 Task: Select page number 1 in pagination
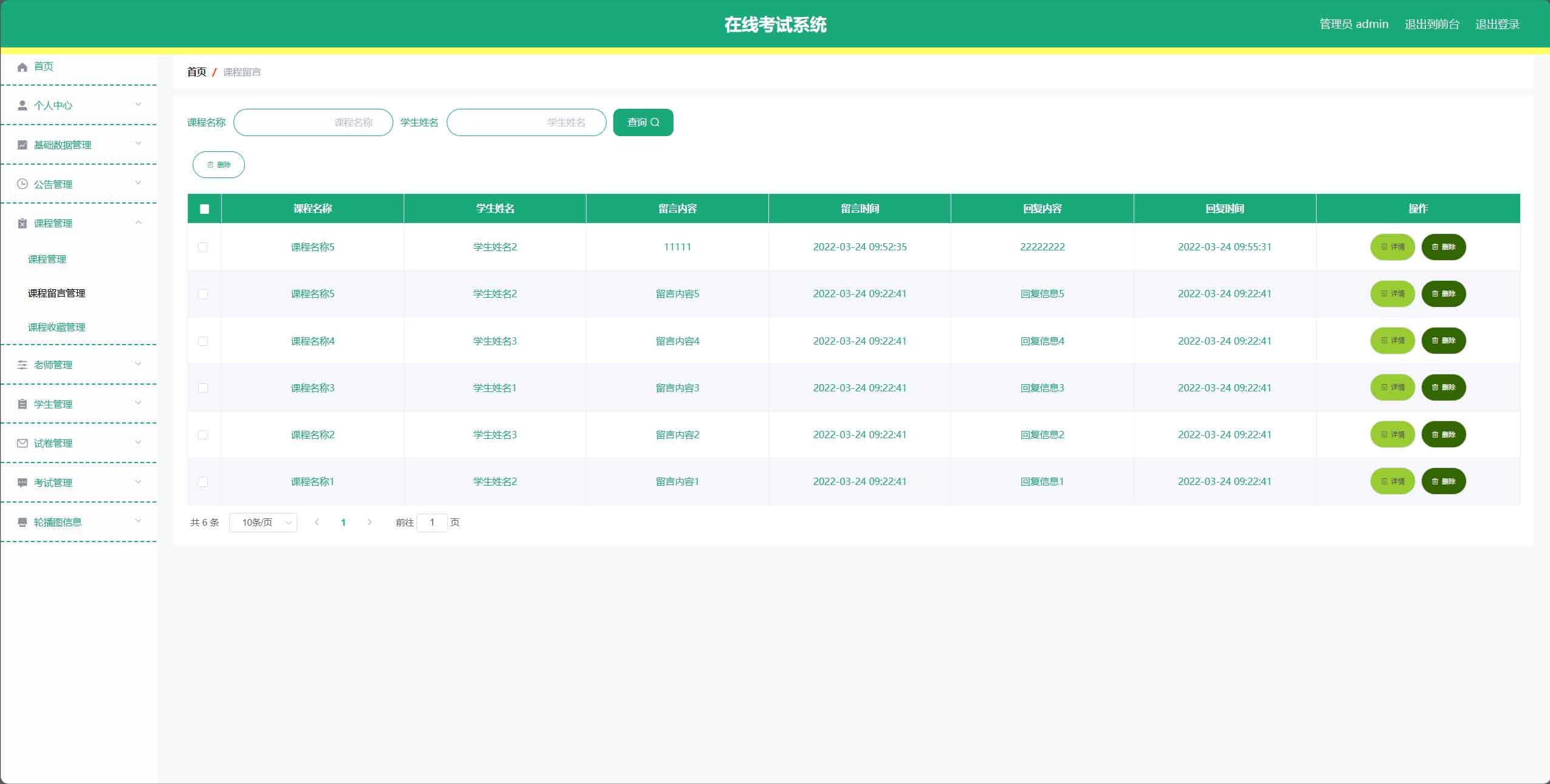[343, 523]
